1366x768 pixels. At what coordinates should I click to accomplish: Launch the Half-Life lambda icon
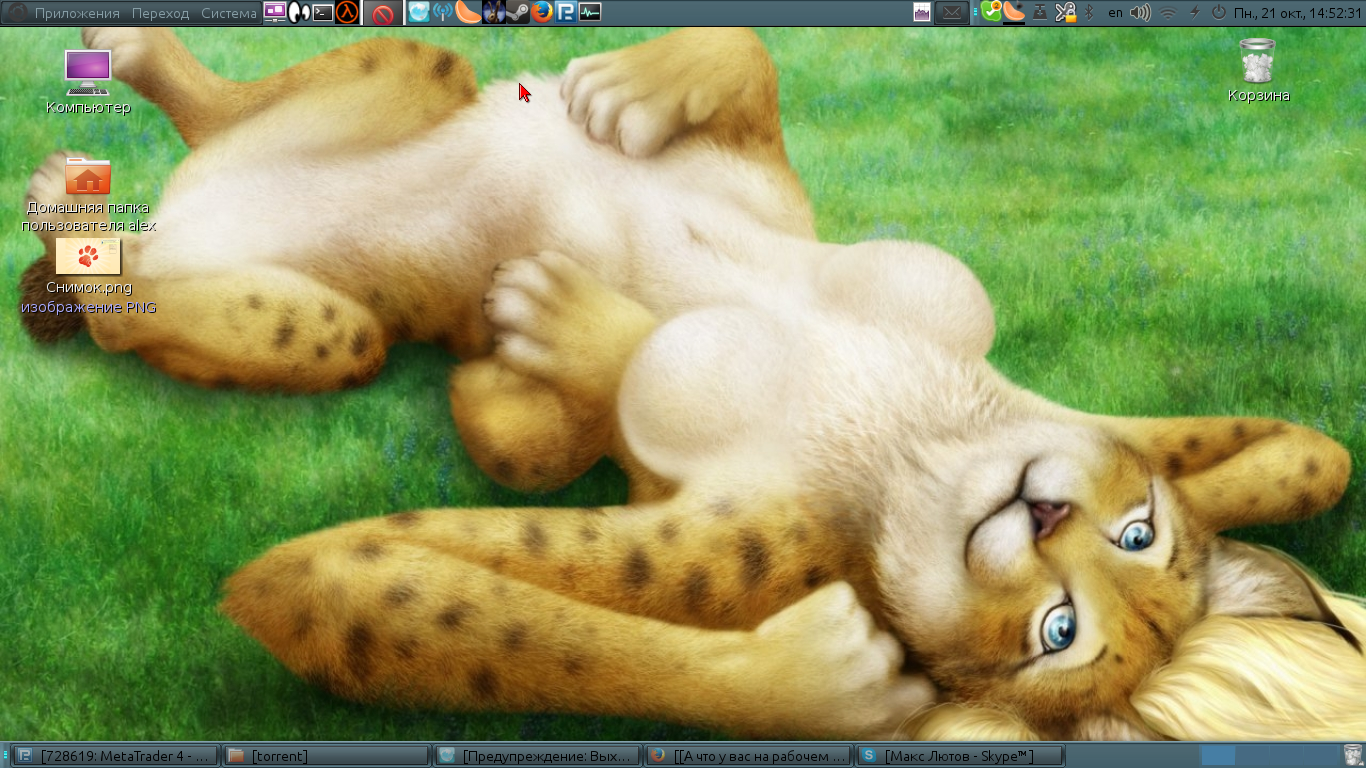click(347, 13)
